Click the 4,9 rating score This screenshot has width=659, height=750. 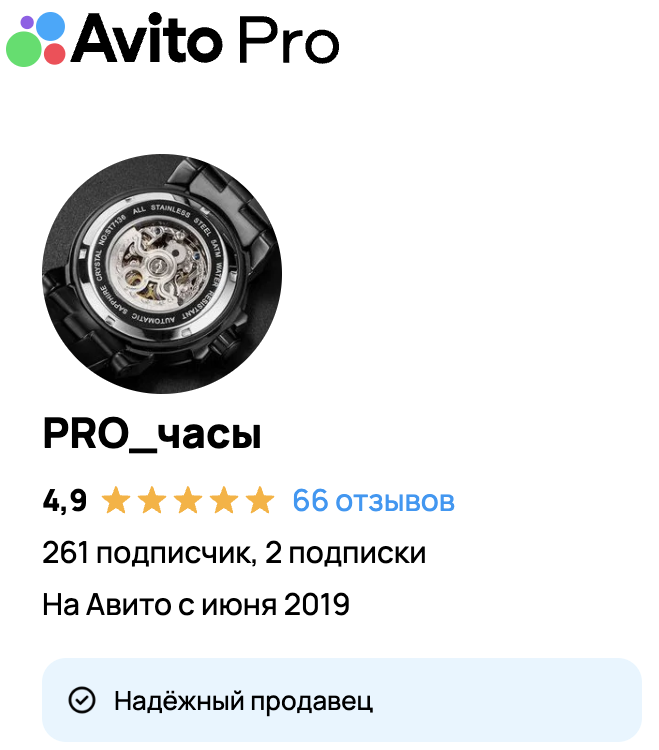click(x=65, y=501)
